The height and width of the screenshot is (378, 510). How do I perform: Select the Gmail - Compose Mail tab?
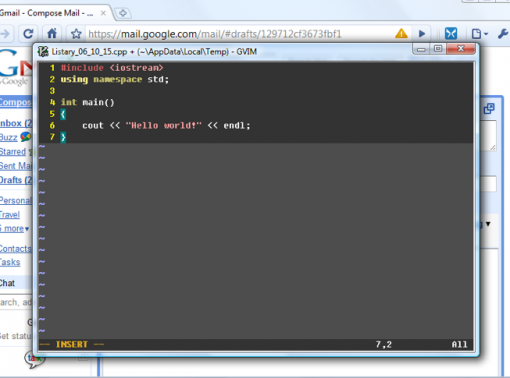point(47,13)
